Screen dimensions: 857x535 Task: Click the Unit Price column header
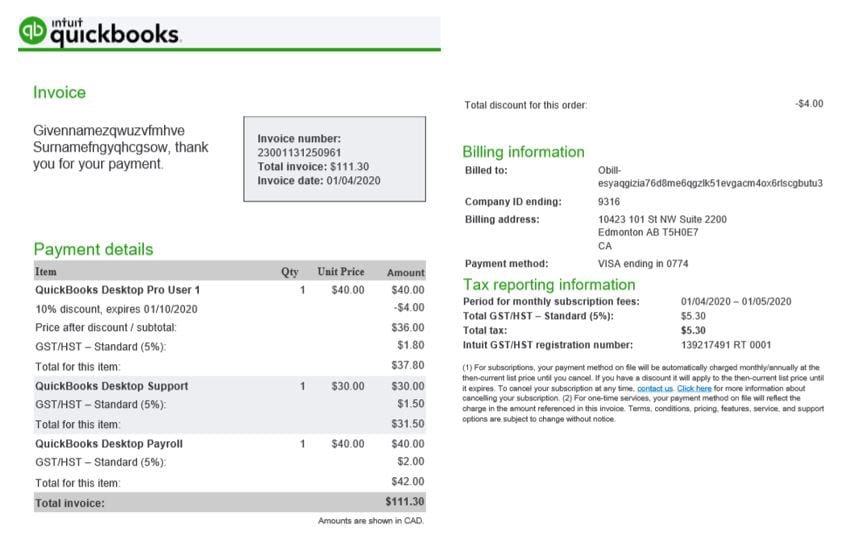(341, 272)
